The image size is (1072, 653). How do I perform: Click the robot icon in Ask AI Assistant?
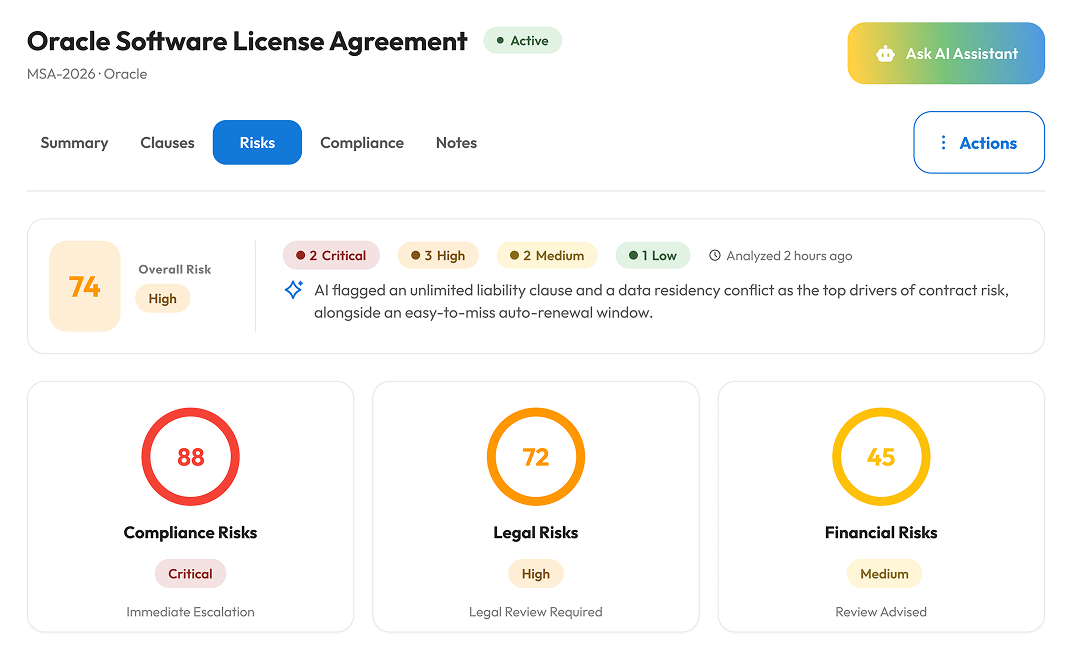tap(885, 53)
